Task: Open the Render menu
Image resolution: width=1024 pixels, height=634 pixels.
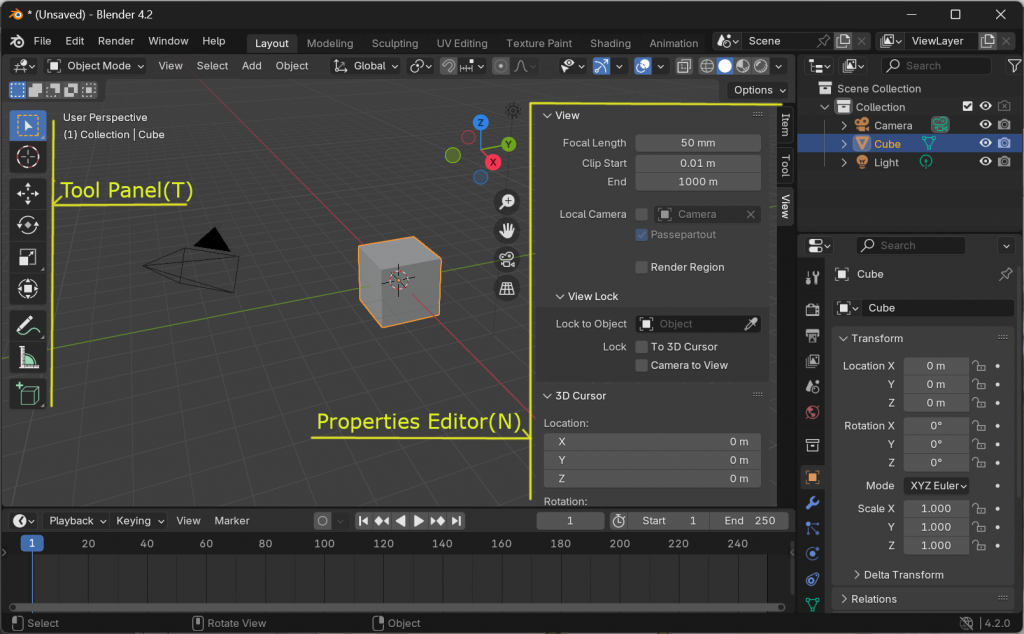Action: (x=116, y=41)
